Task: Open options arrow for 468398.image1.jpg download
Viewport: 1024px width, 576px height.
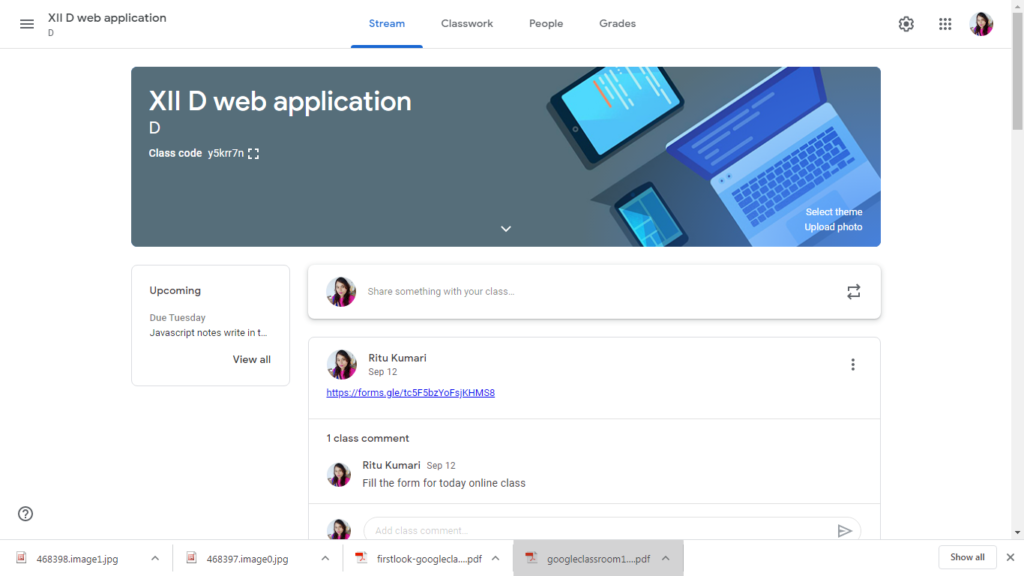Action: pyautogui.click(x=155, y=558)
